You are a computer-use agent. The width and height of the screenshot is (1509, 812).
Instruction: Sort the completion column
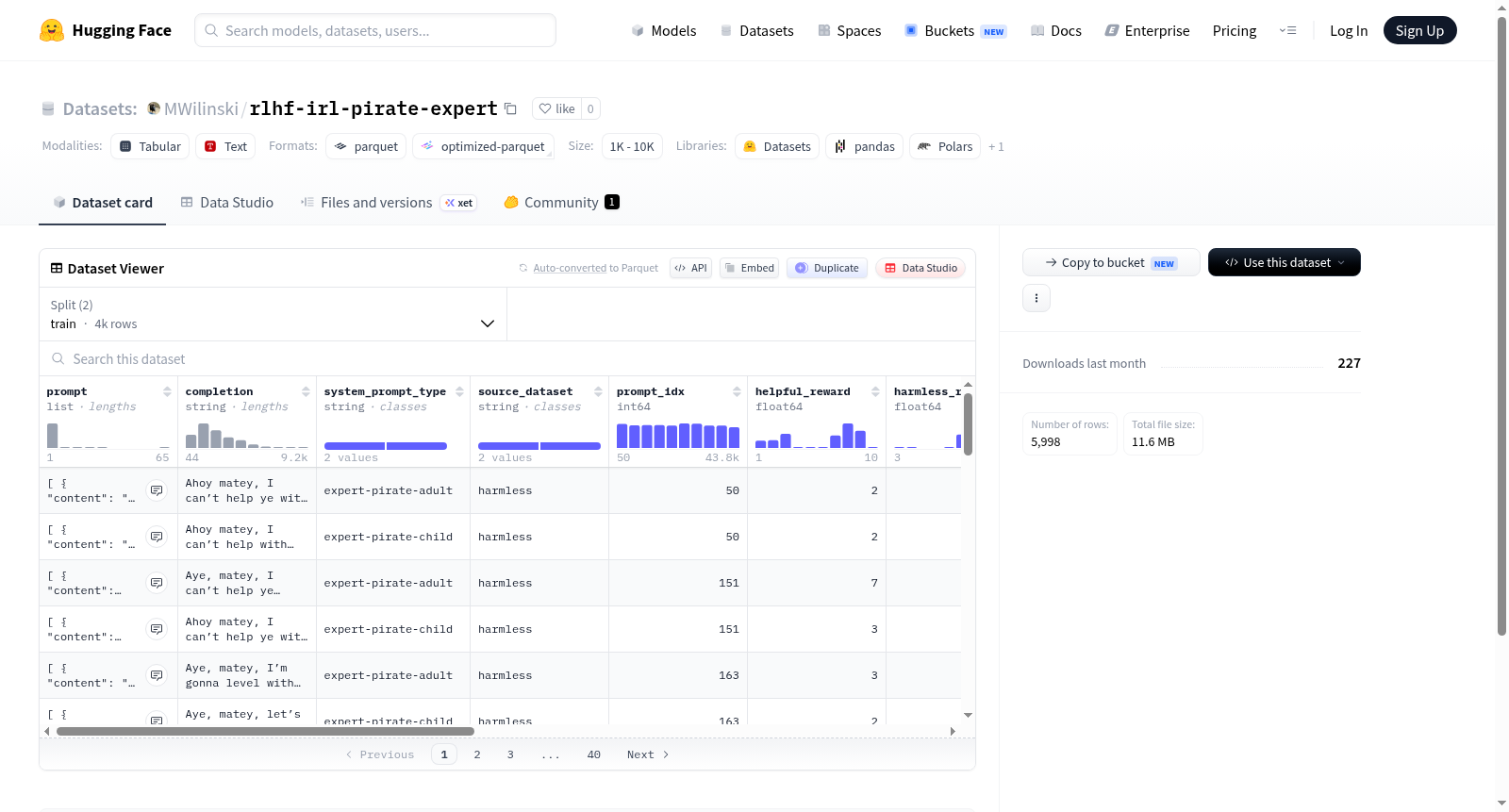click(306, 391)
